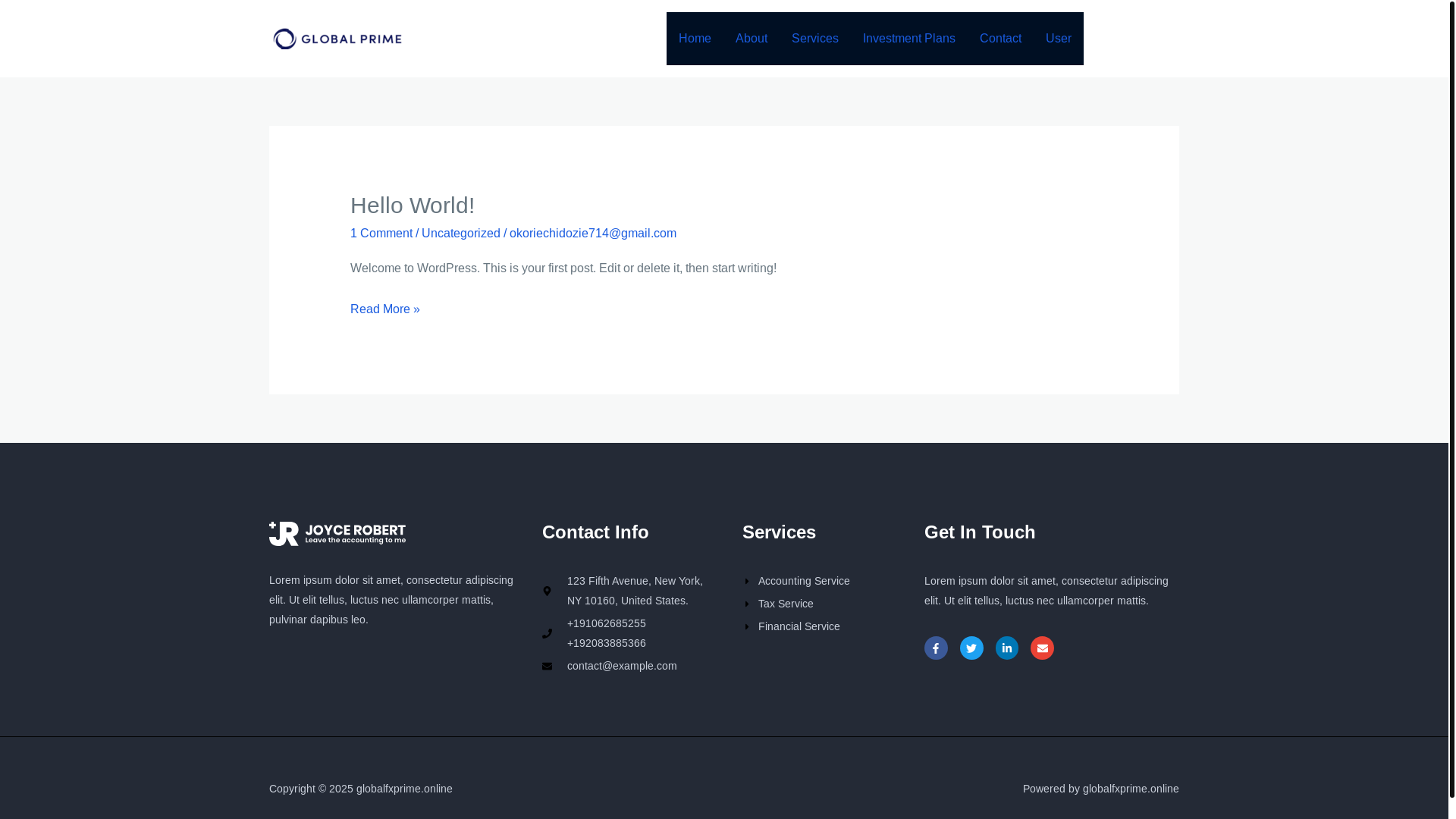Image resolution: width=1456 pixels, height=819 pixels.
Task: Open Accounting Service footer link
Action: 804,581
